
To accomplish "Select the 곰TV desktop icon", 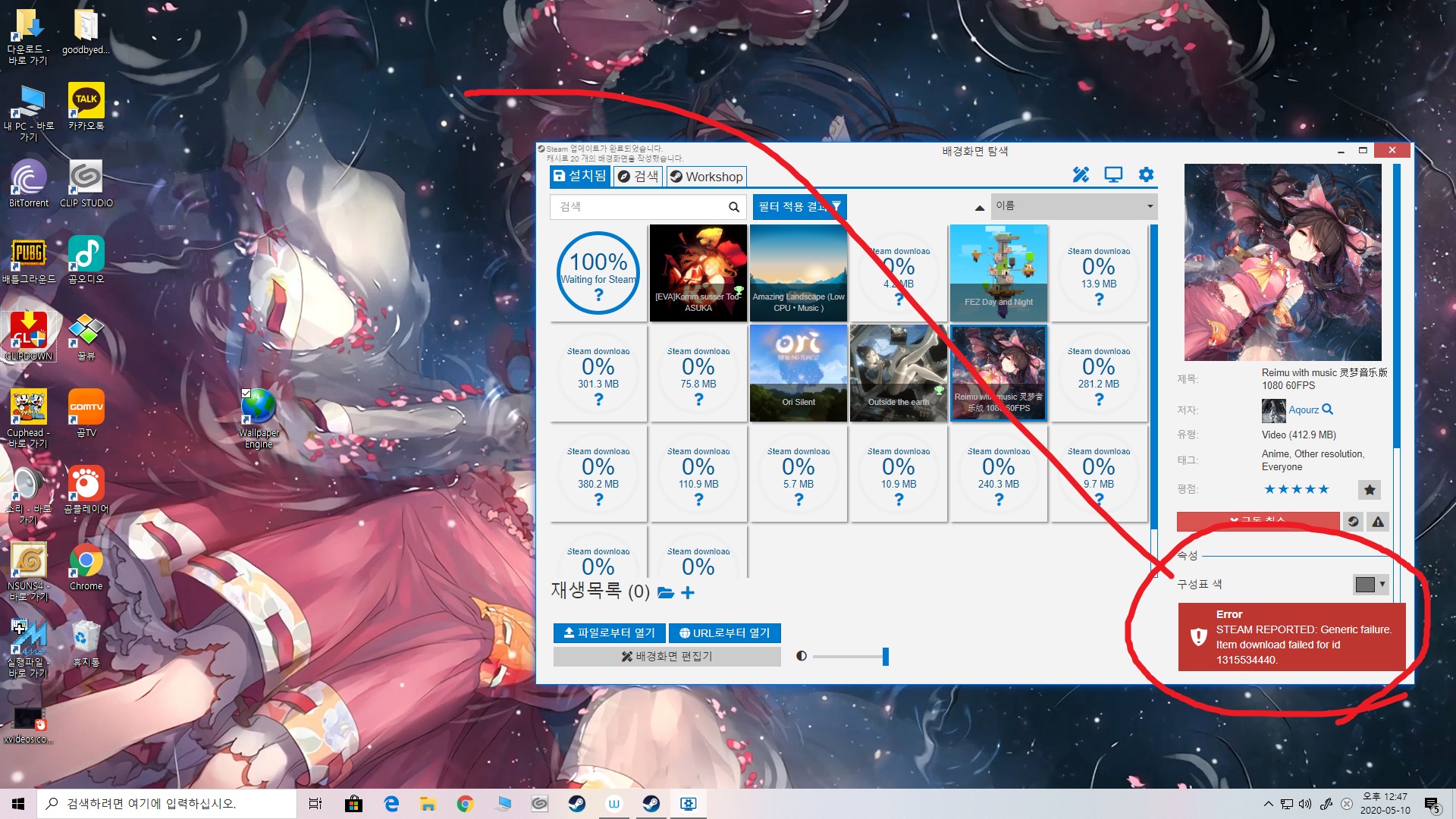I will (86, 413).
